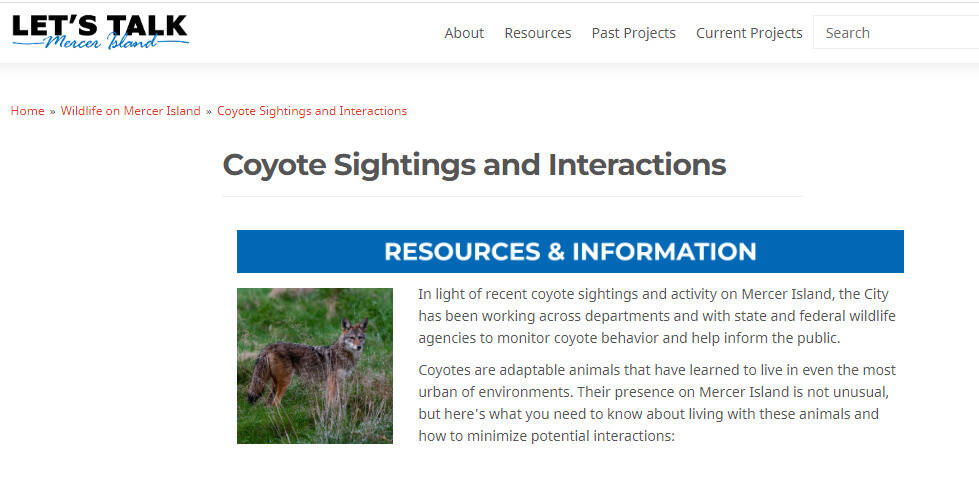Image resolution: width=979 pixels, height=484 pixels.
Task: Open the Resources navigation item
Action: click(x=537, y=33)
